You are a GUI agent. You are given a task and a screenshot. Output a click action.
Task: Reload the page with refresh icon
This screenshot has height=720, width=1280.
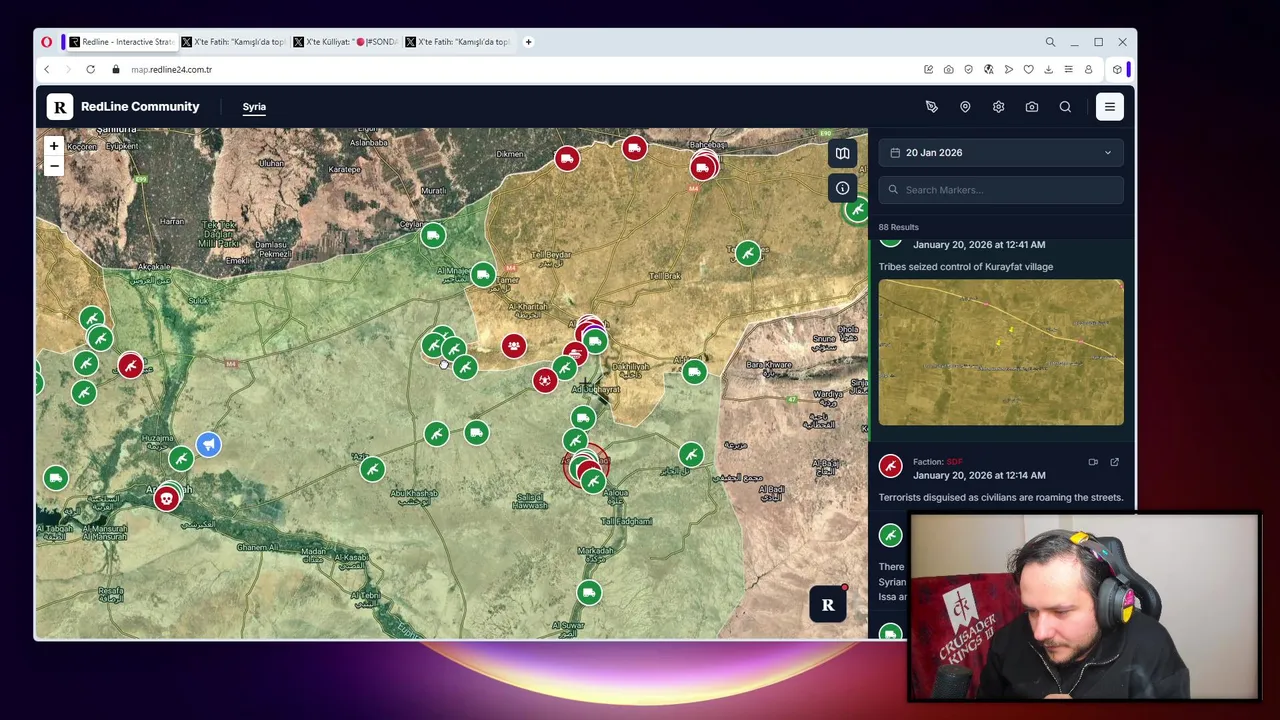pos(90,70)
